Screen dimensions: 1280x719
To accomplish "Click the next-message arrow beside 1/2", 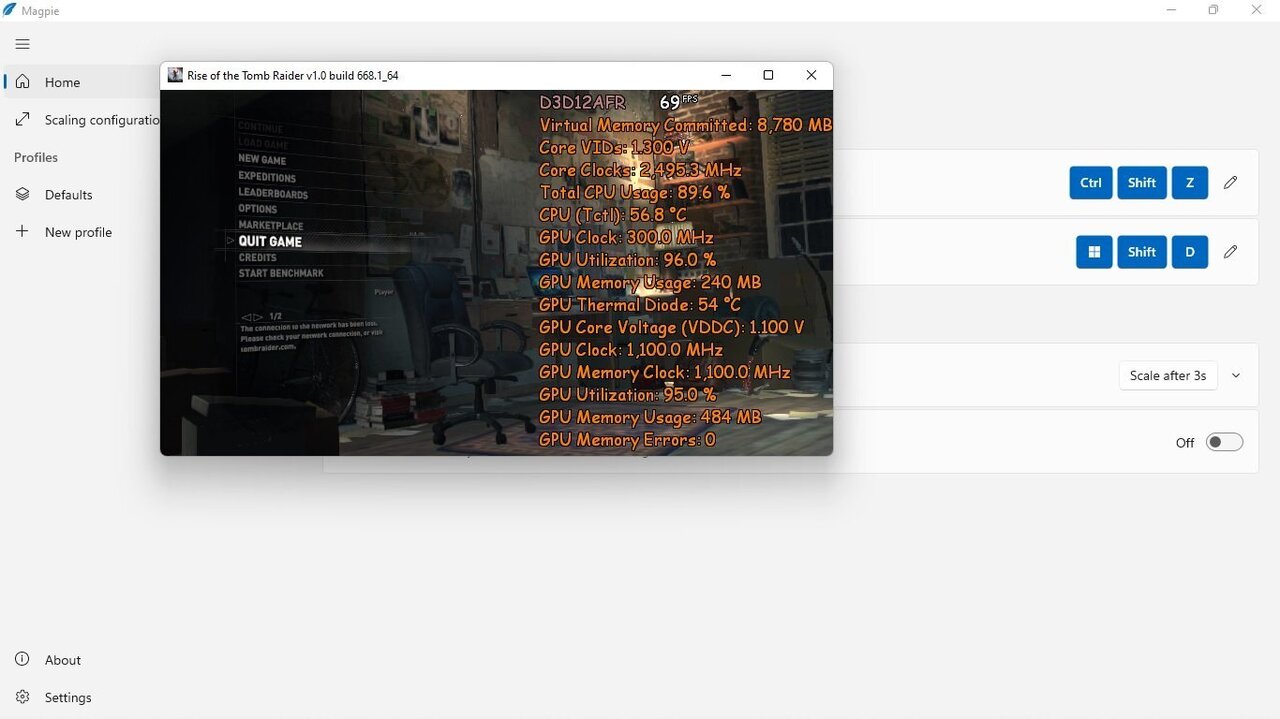I will point(259,317).
